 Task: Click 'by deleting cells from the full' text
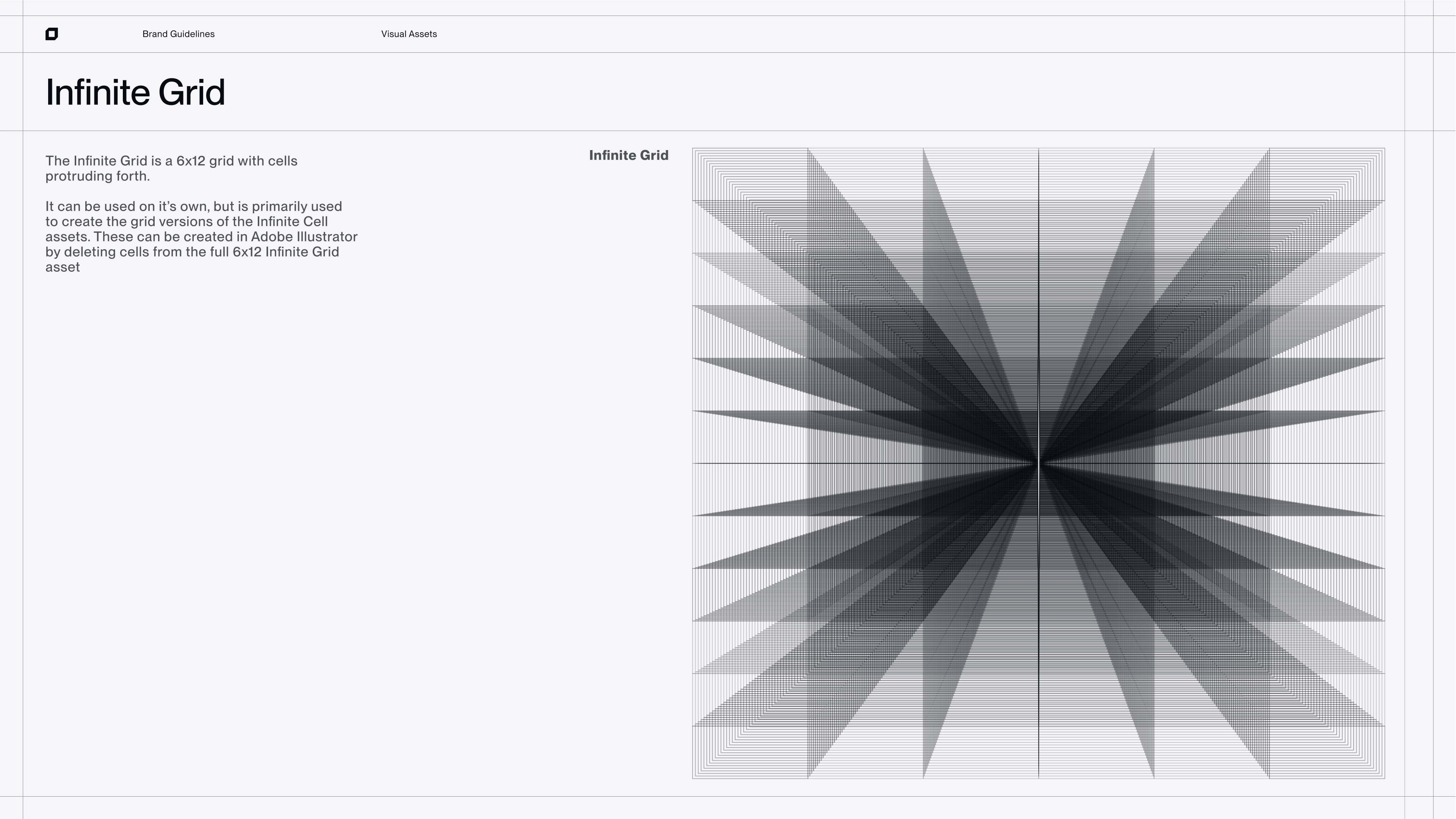click(x=137, y=252)
